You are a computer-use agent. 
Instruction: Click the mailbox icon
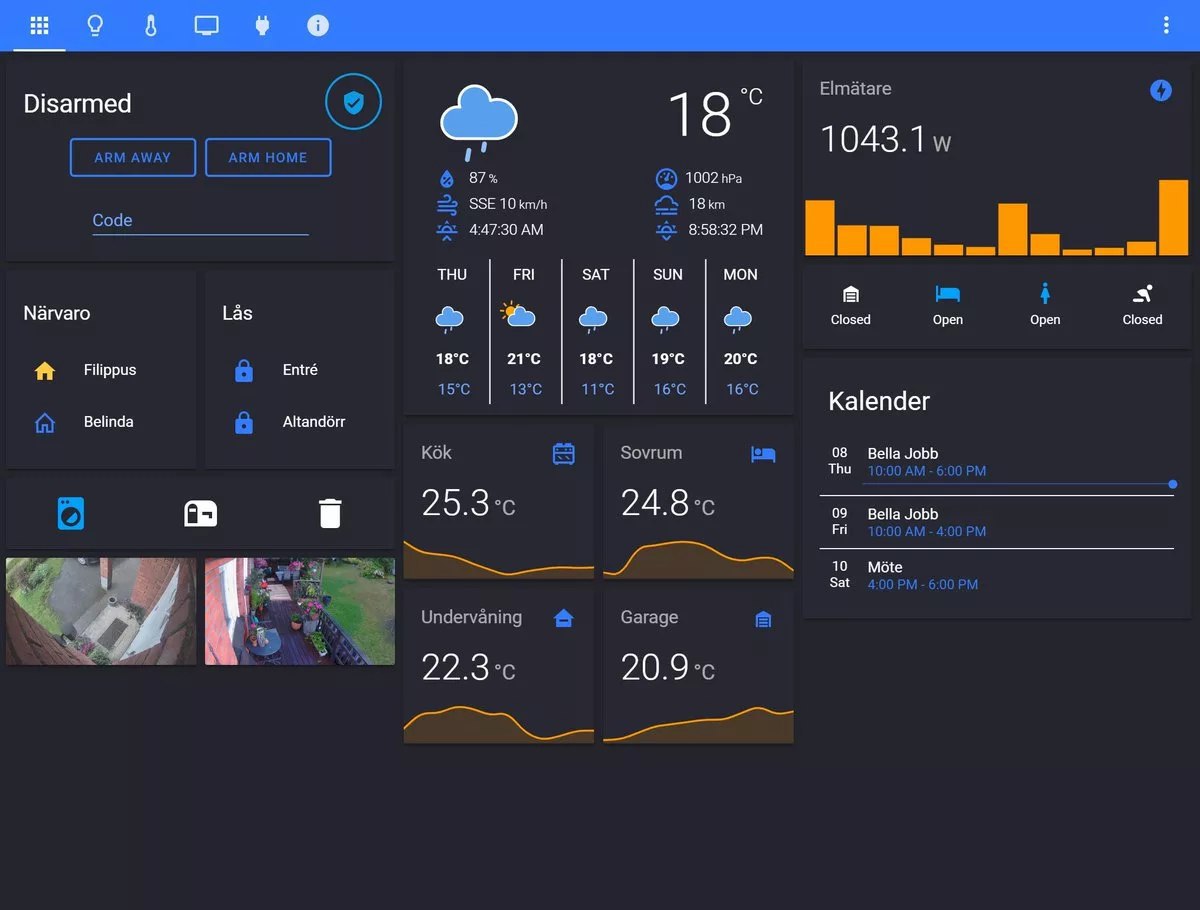[x=200, y=513]
